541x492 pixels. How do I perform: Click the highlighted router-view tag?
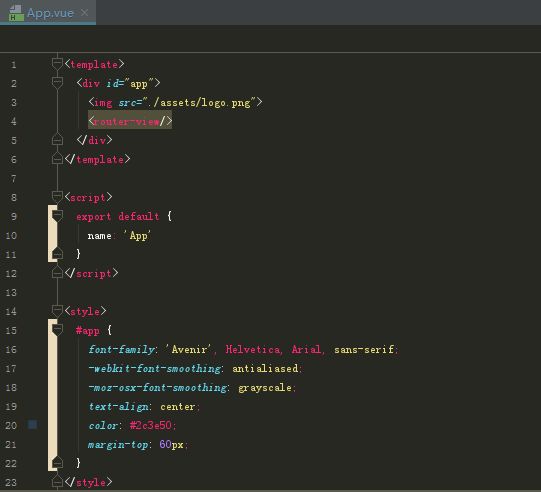(130, 121)
